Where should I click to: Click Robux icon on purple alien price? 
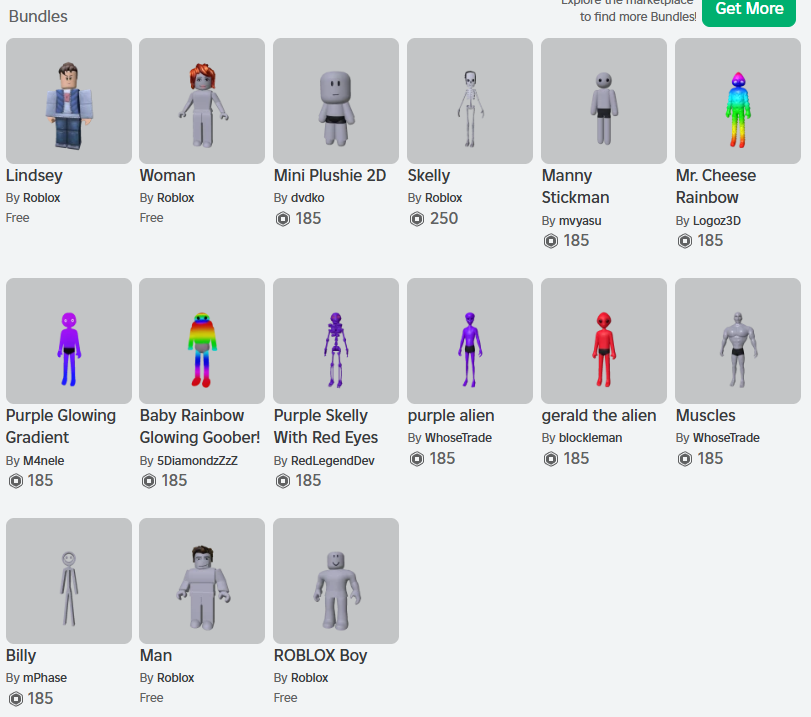tap(417, 459)
